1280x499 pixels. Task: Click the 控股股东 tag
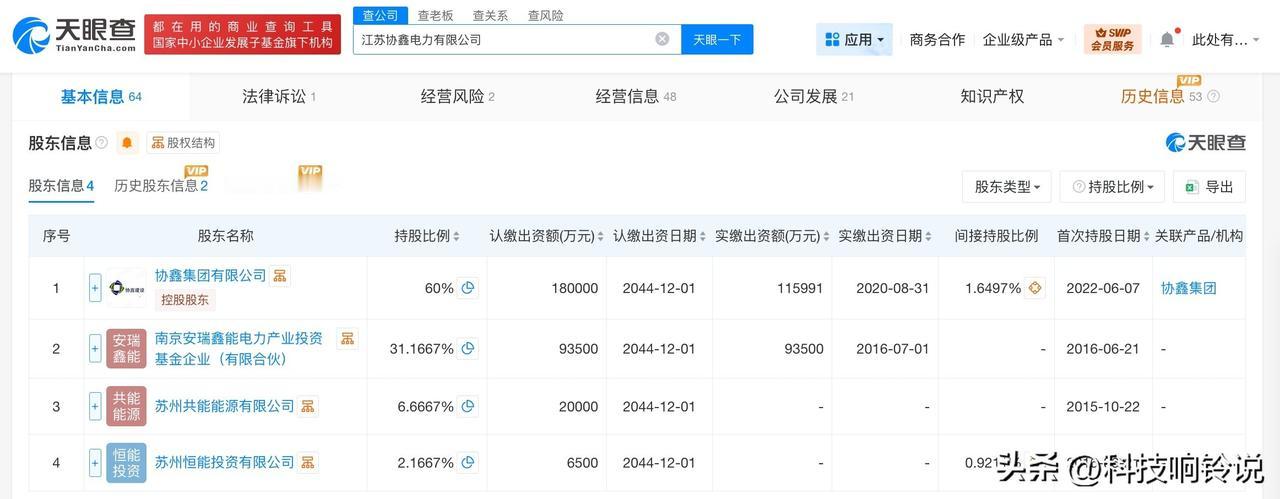pos(185,299)
